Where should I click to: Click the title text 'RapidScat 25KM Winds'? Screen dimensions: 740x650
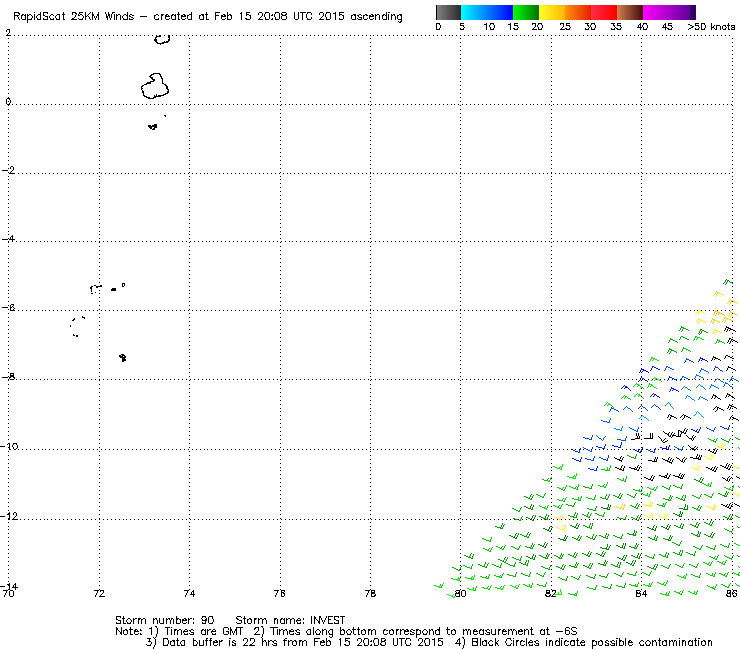pyautogui.click(x=74, y=17)
